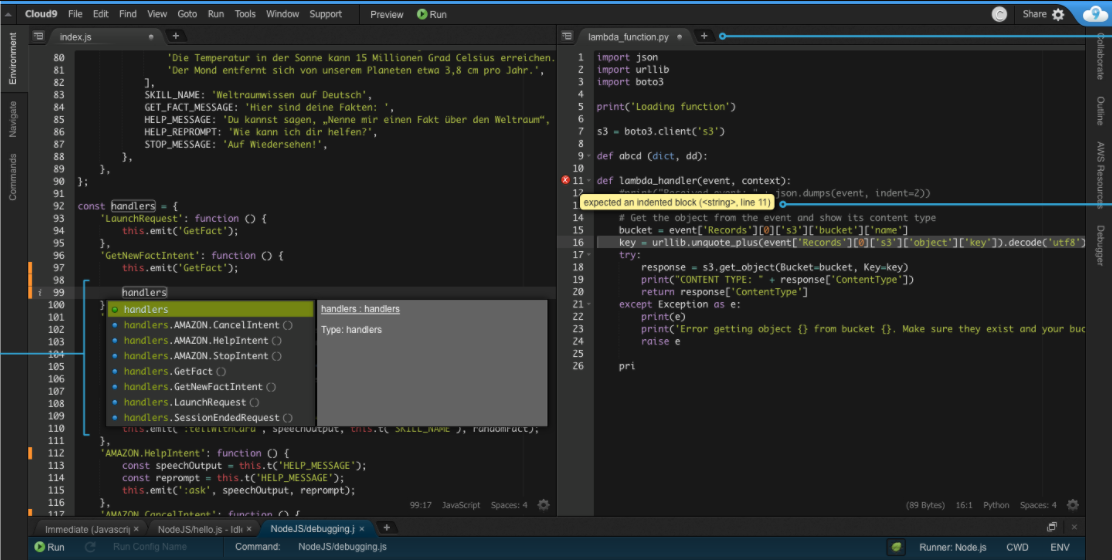Open the Edit menu
1112x560 pixels.
click(101, 14)
